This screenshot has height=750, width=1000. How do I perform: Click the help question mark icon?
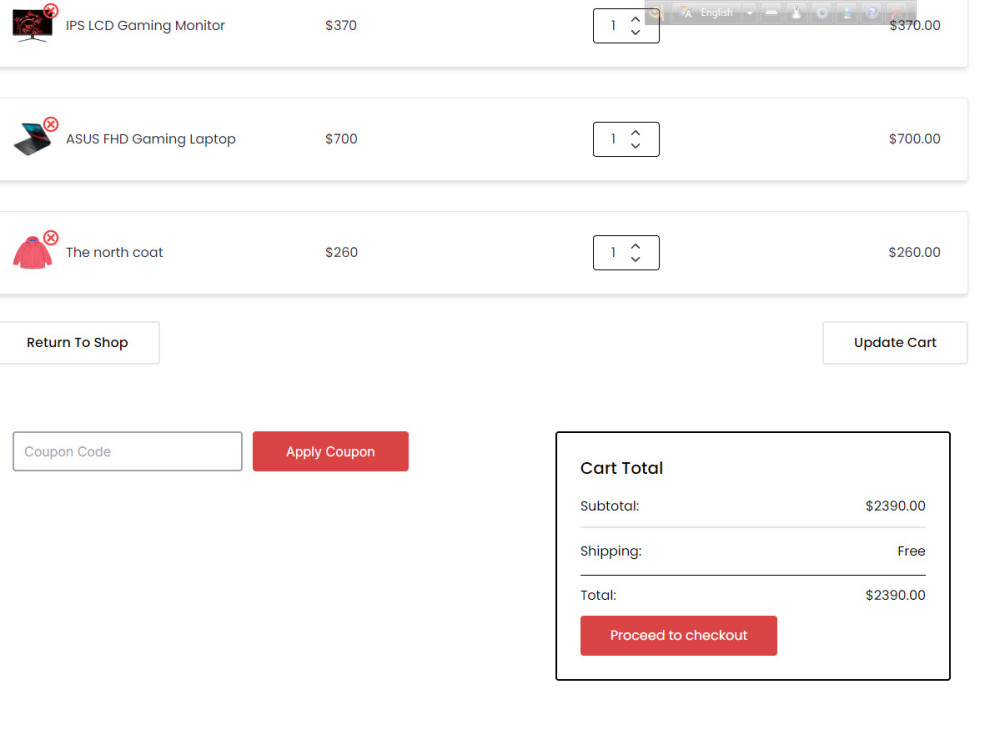tap(872, 13)
